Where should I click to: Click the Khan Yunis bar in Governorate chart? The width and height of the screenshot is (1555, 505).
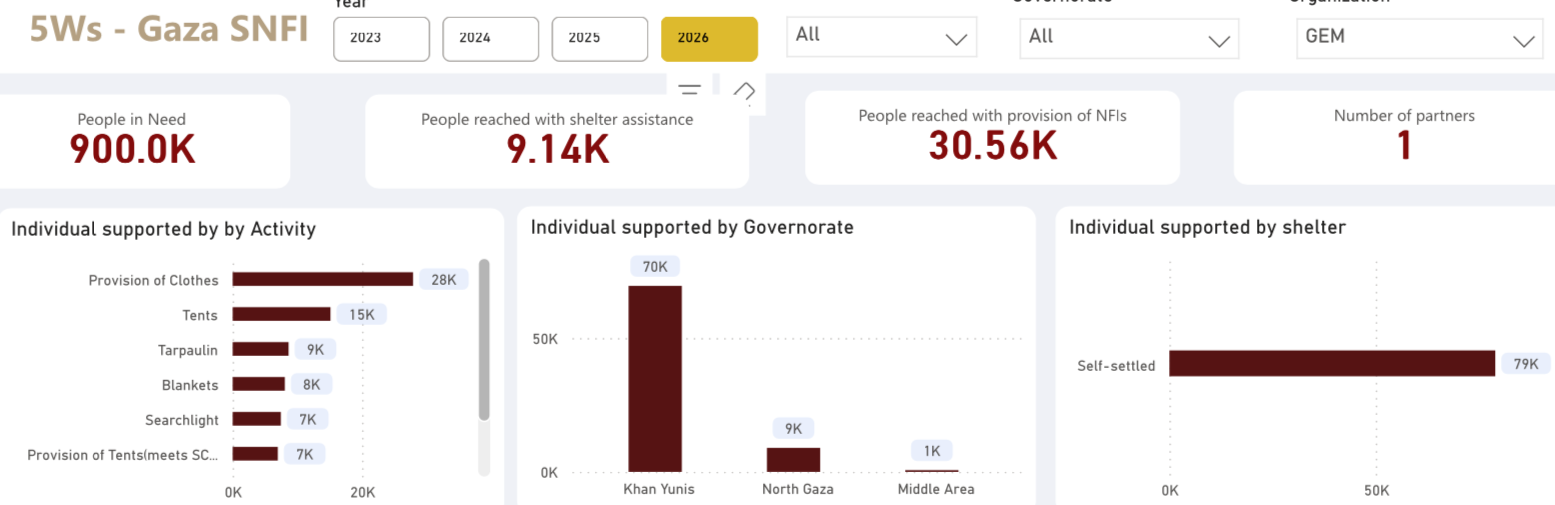(x=655, y=378)
